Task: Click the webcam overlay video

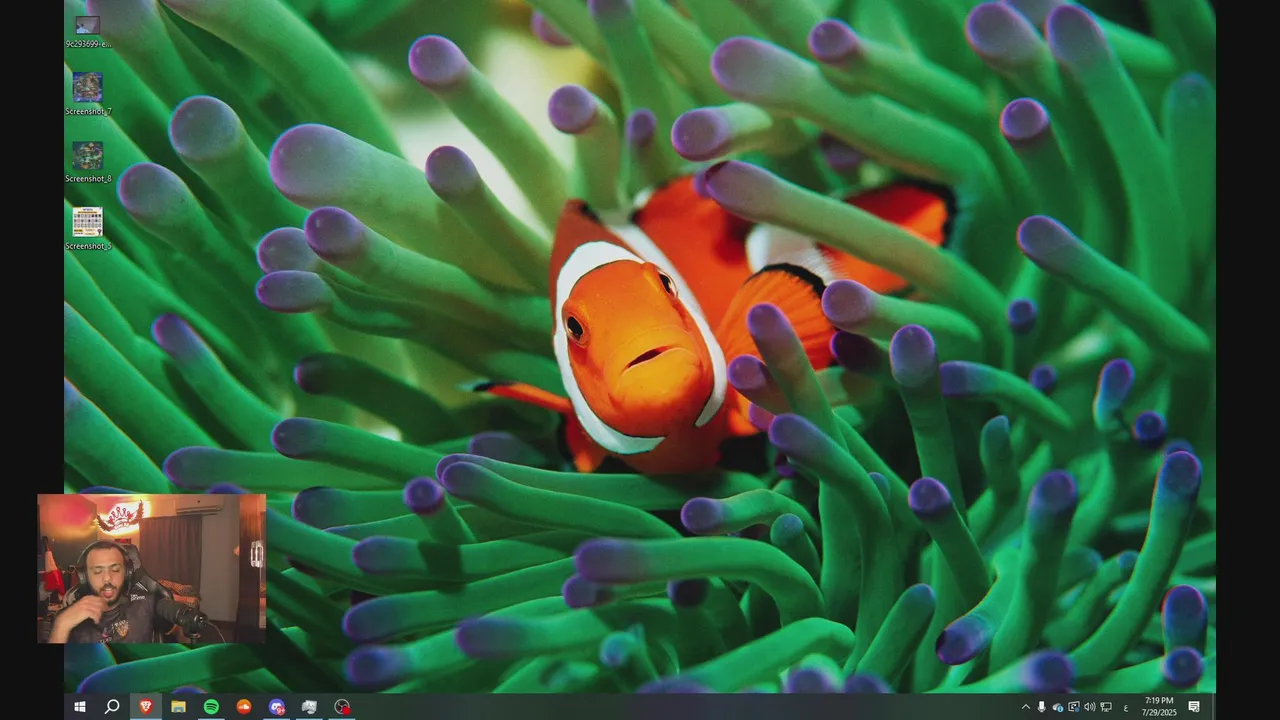Action: pyautogui.click(x=152, y=568)
